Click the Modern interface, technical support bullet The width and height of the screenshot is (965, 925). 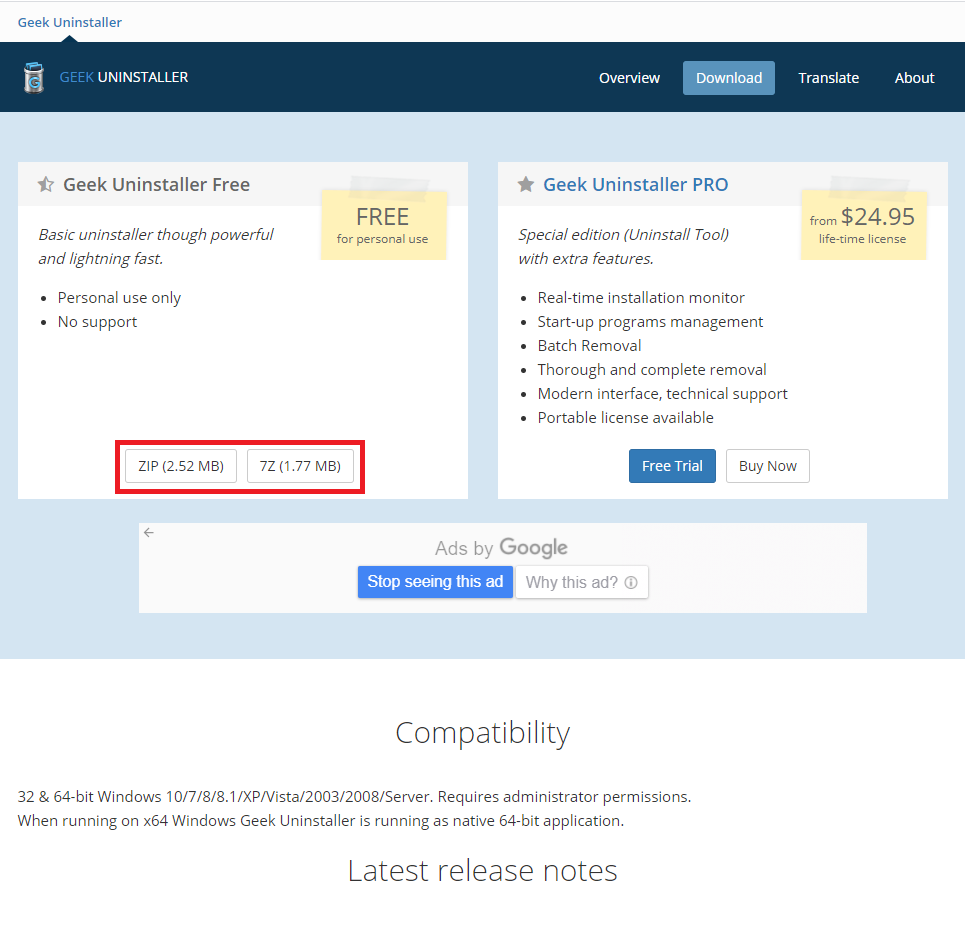(x=662, y=394)
